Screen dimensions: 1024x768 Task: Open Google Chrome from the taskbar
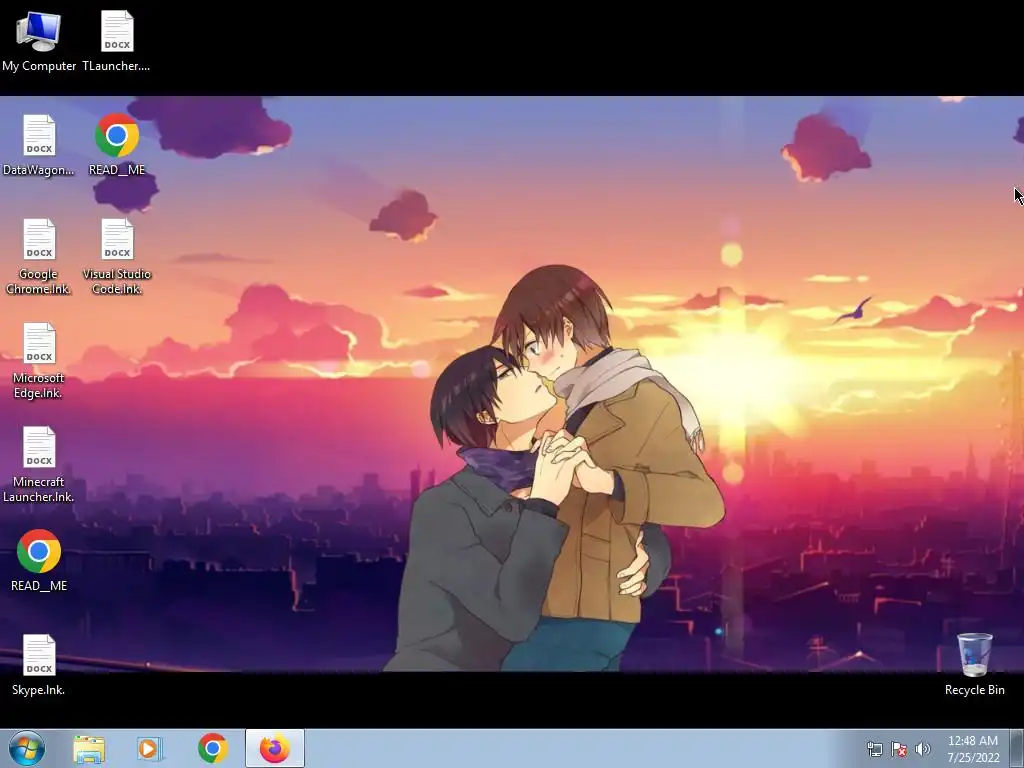pos(212,749)
